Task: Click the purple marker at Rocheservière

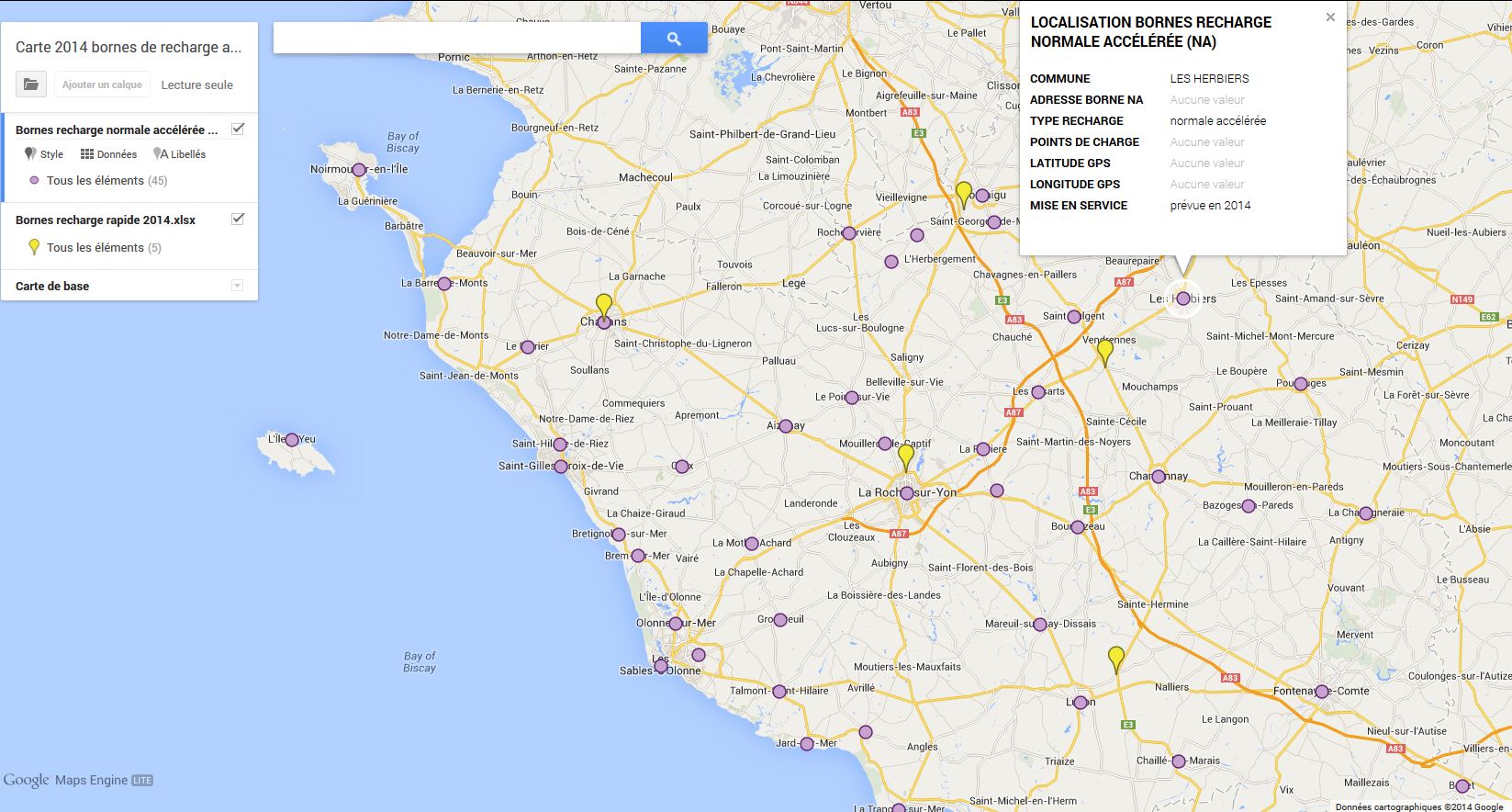Action: pos(849,233)
